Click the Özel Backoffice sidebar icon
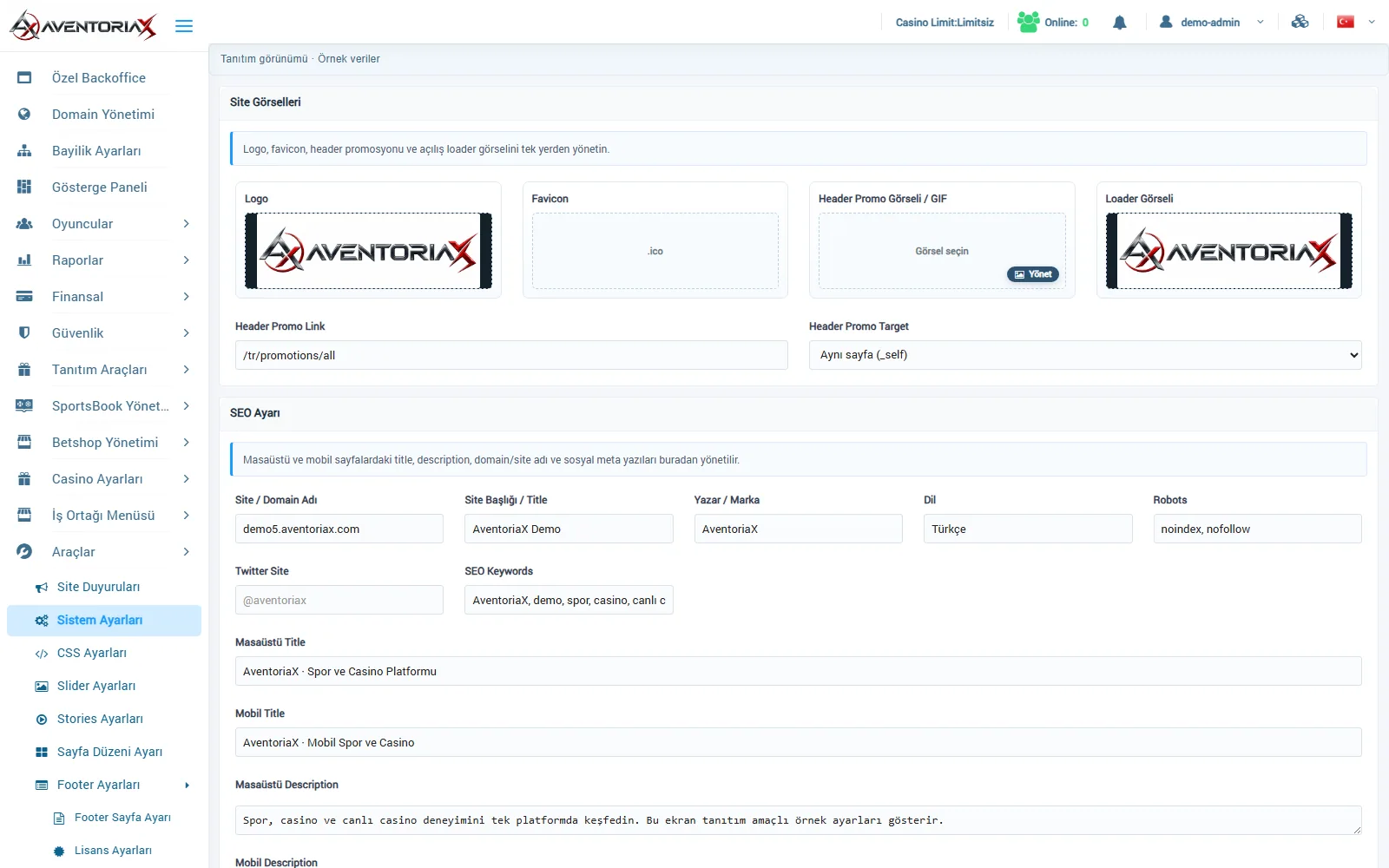This screenshot has width=1389, height=868. pyautogui.click(x=24, y=78)
